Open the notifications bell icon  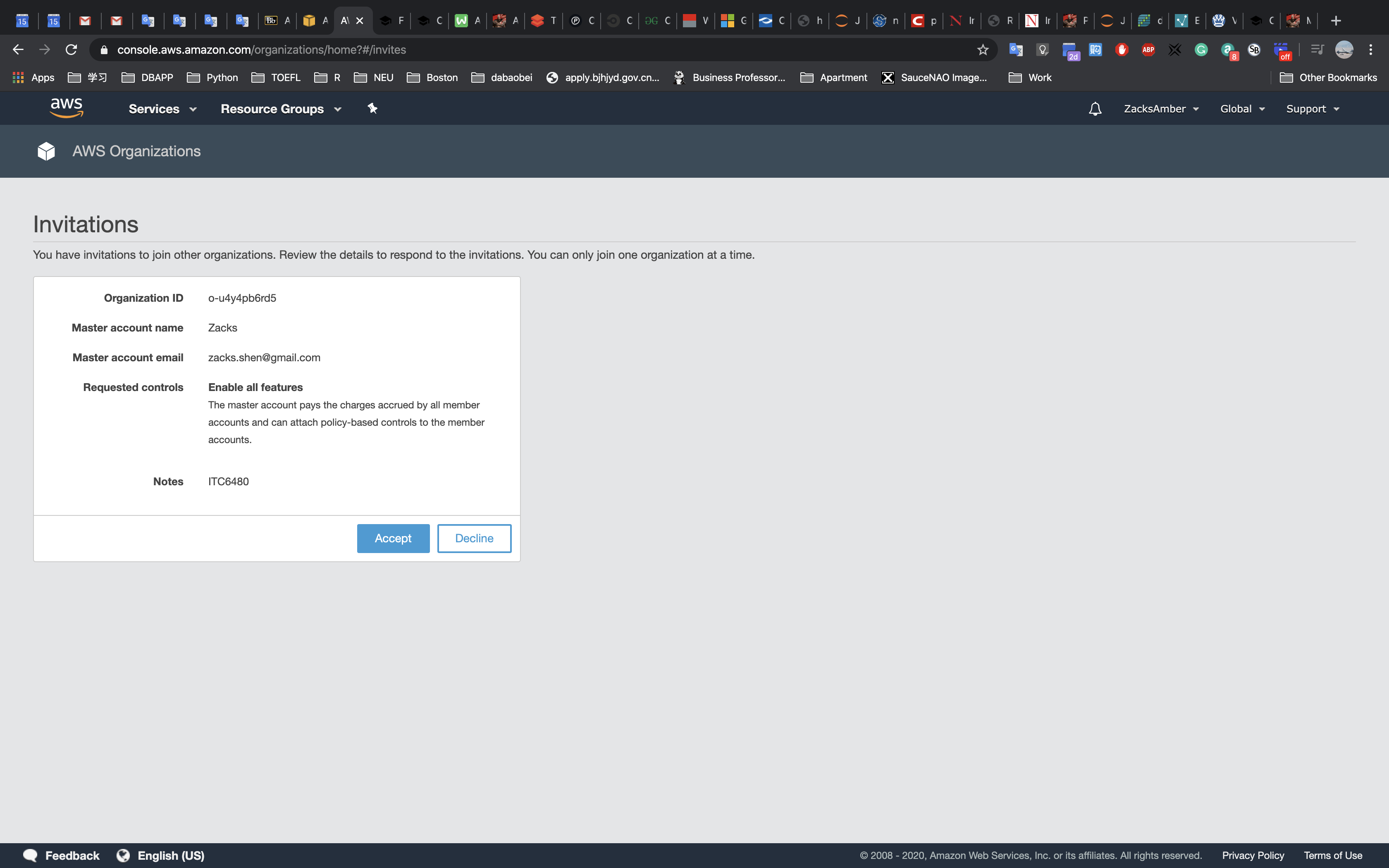click(x=1095, y=109)
